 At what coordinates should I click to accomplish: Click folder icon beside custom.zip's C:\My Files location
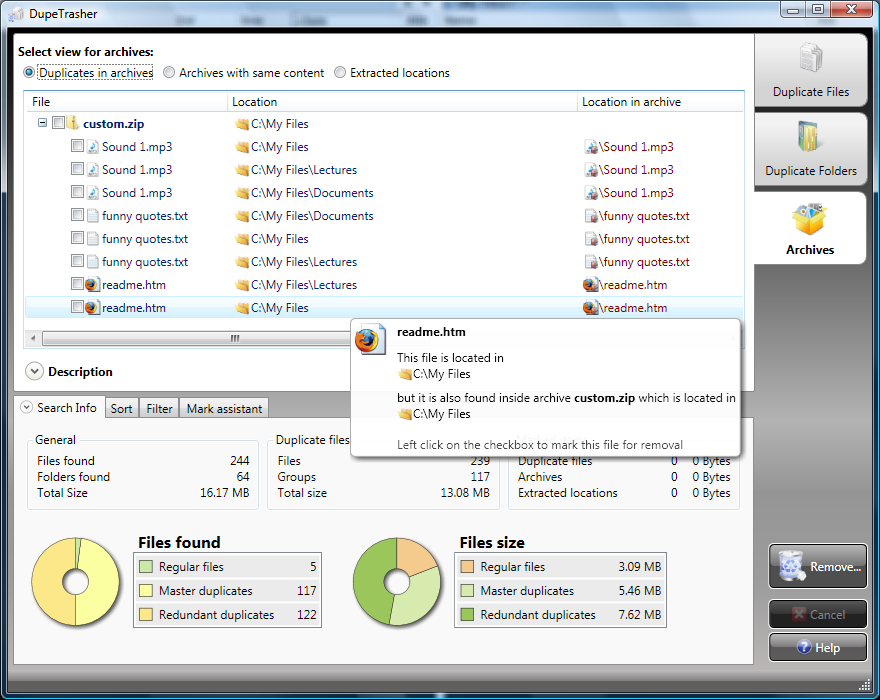point(242,124)
